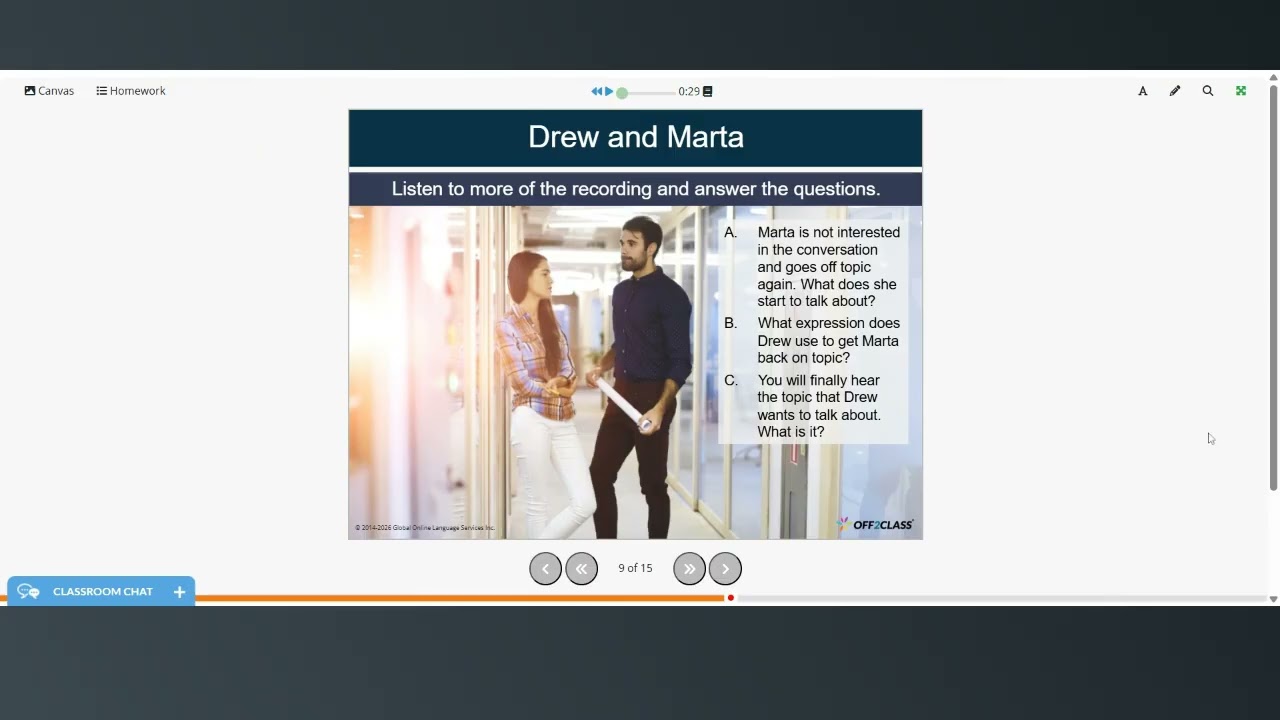Click the audio time 0:29
Screen dimensions: 1280x720
pos(689,91)
